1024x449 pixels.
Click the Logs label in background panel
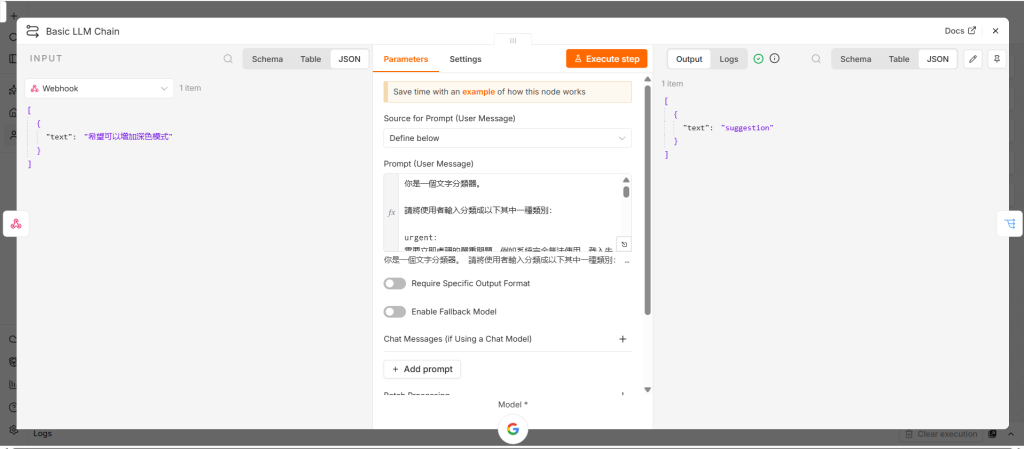click(x=42, y=433)
